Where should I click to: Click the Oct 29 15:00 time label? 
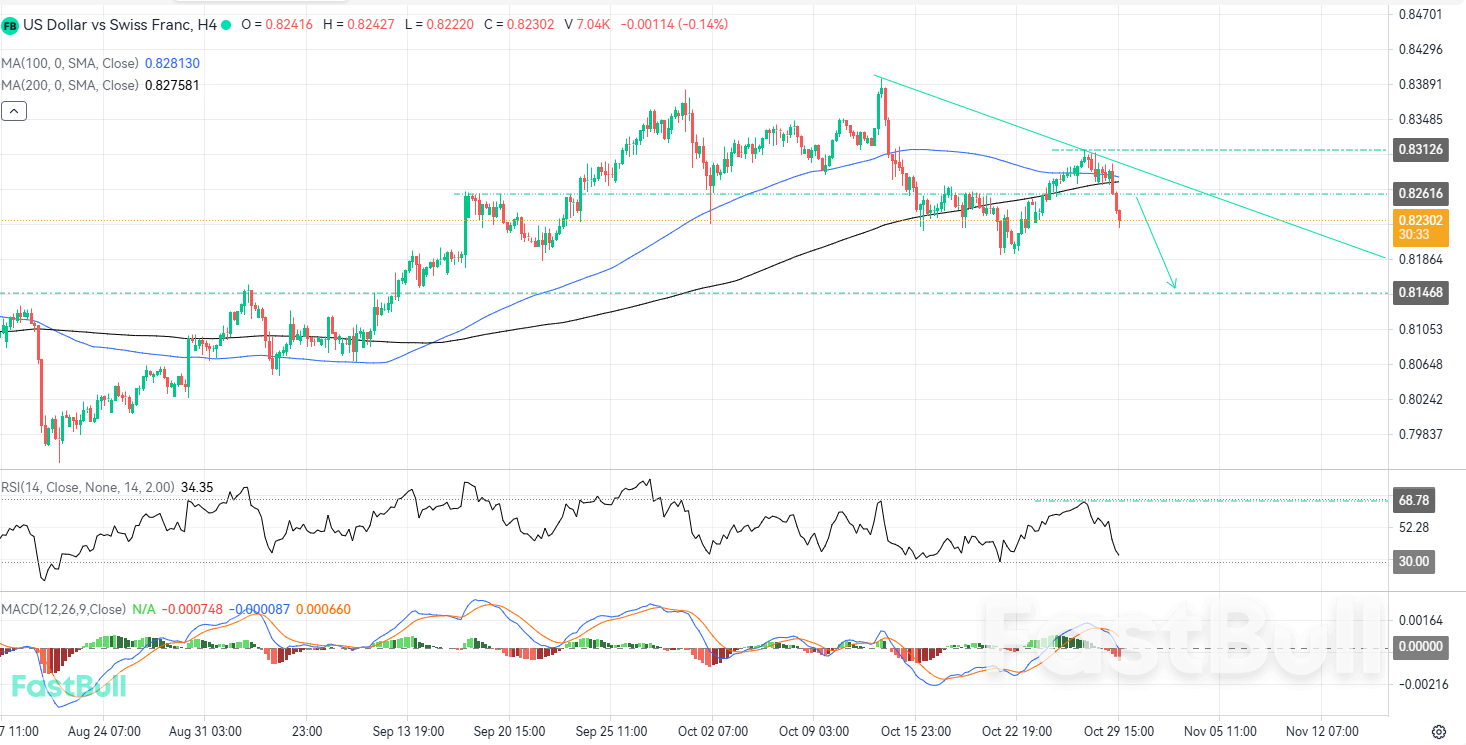click(1118, 731)
